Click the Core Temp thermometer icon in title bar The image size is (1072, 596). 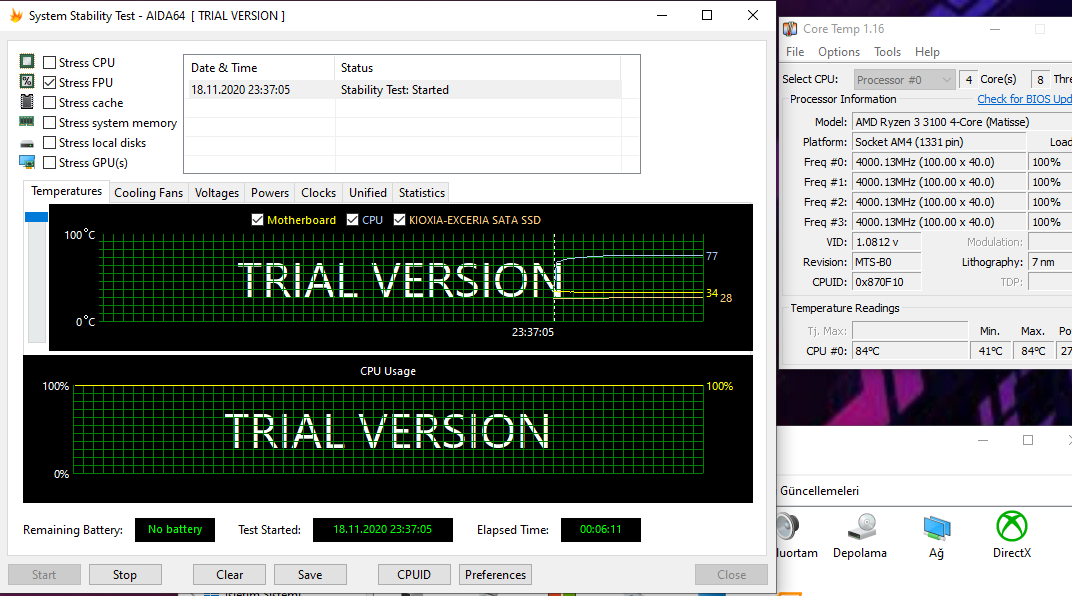(x=790, y=29)
